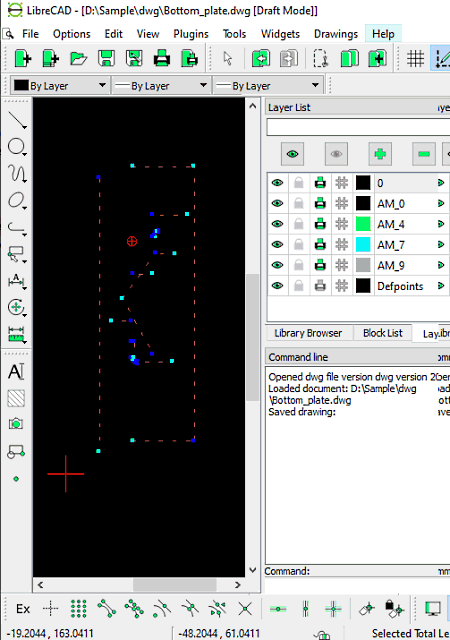Open the color By Layer dropdown

[x=60, y=86]
